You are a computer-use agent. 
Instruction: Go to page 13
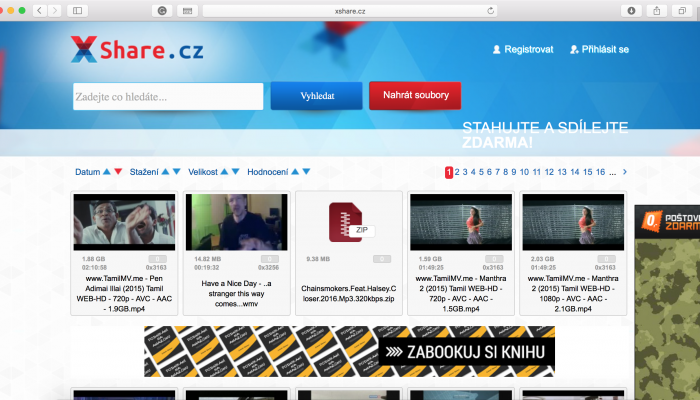562,172
